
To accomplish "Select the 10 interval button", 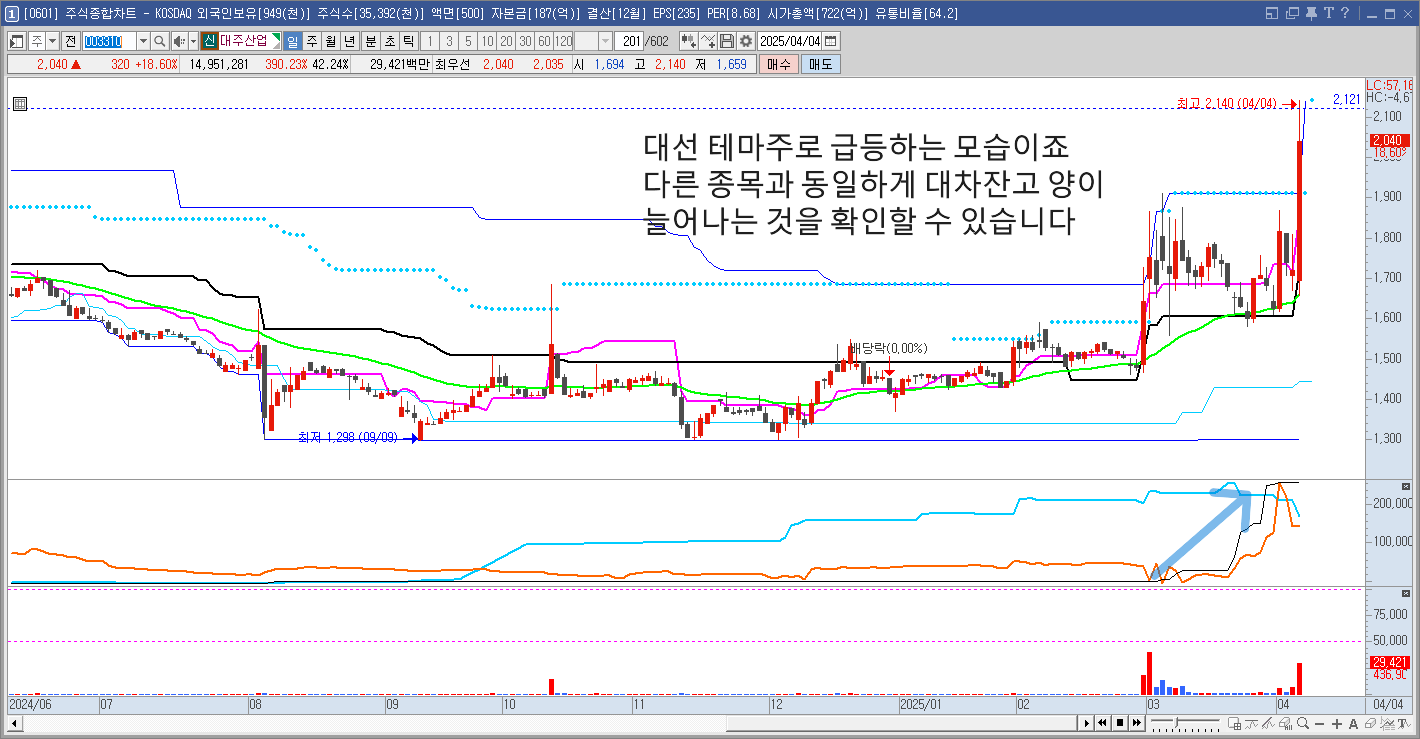I will [x=487, y=41].
